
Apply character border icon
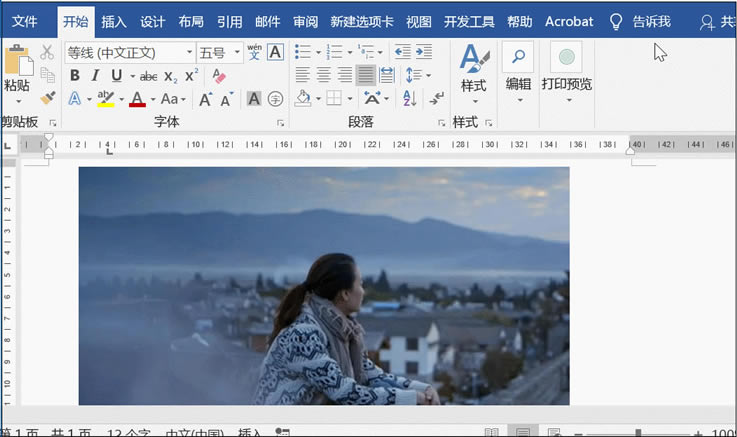click(275, 52)
